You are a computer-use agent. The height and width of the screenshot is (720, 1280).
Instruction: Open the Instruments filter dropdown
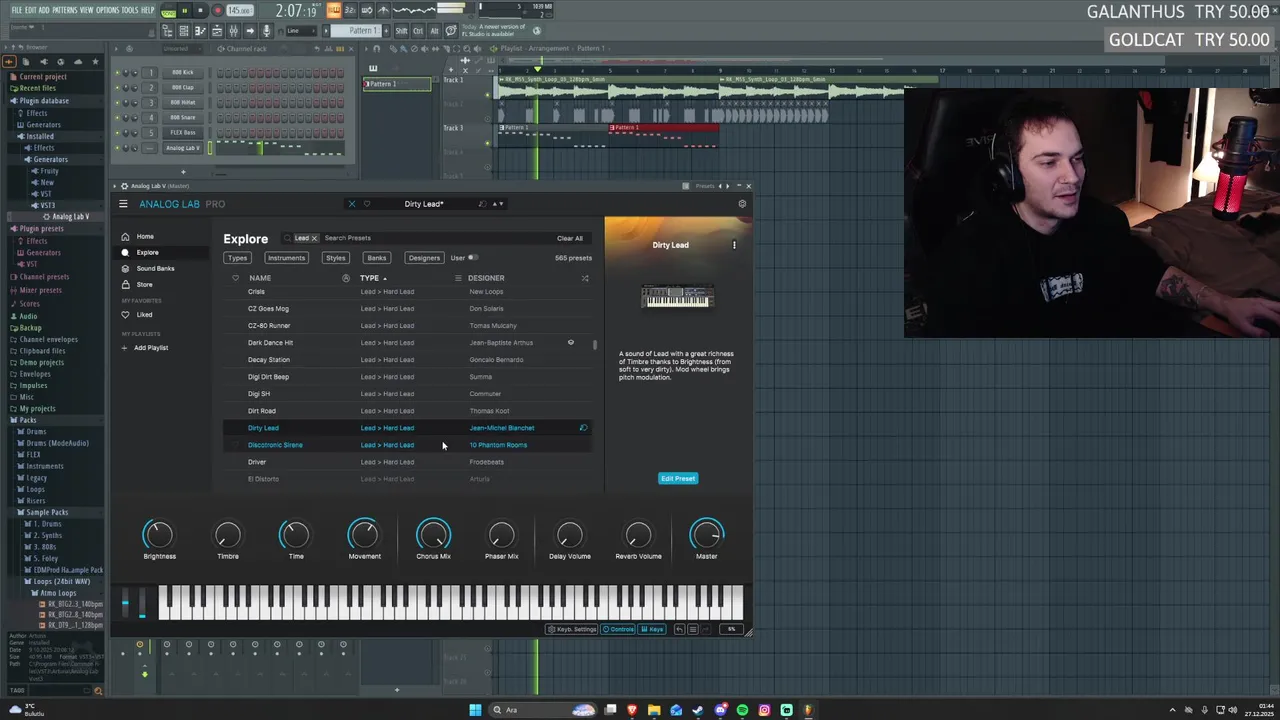[286, 258]
